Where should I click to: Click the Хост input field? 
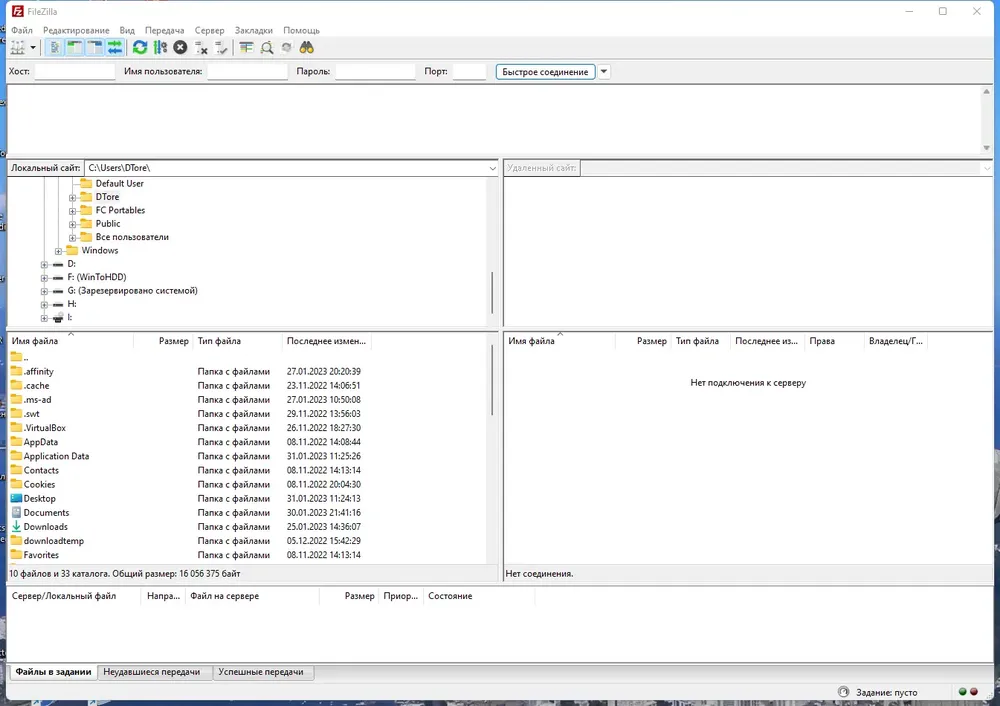coord(75,71)
